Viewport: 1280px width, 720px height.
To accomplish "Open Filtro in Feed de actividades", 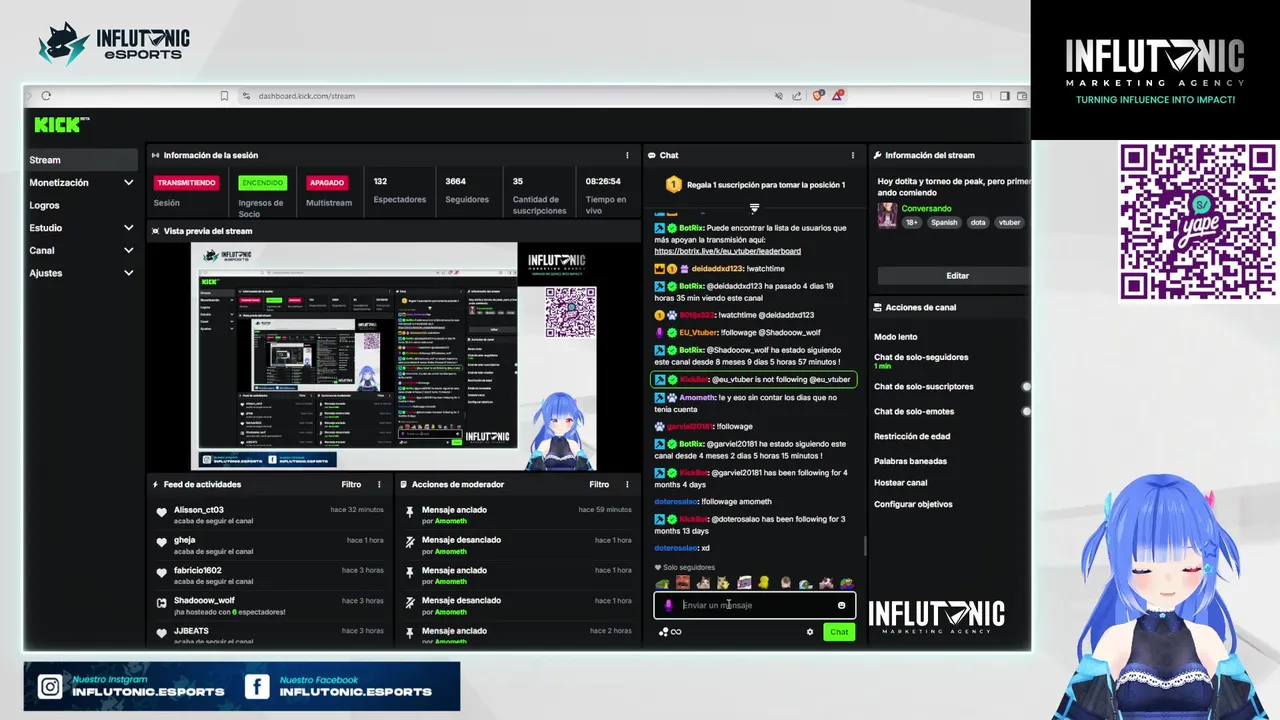I will click(x=351, y=484).
